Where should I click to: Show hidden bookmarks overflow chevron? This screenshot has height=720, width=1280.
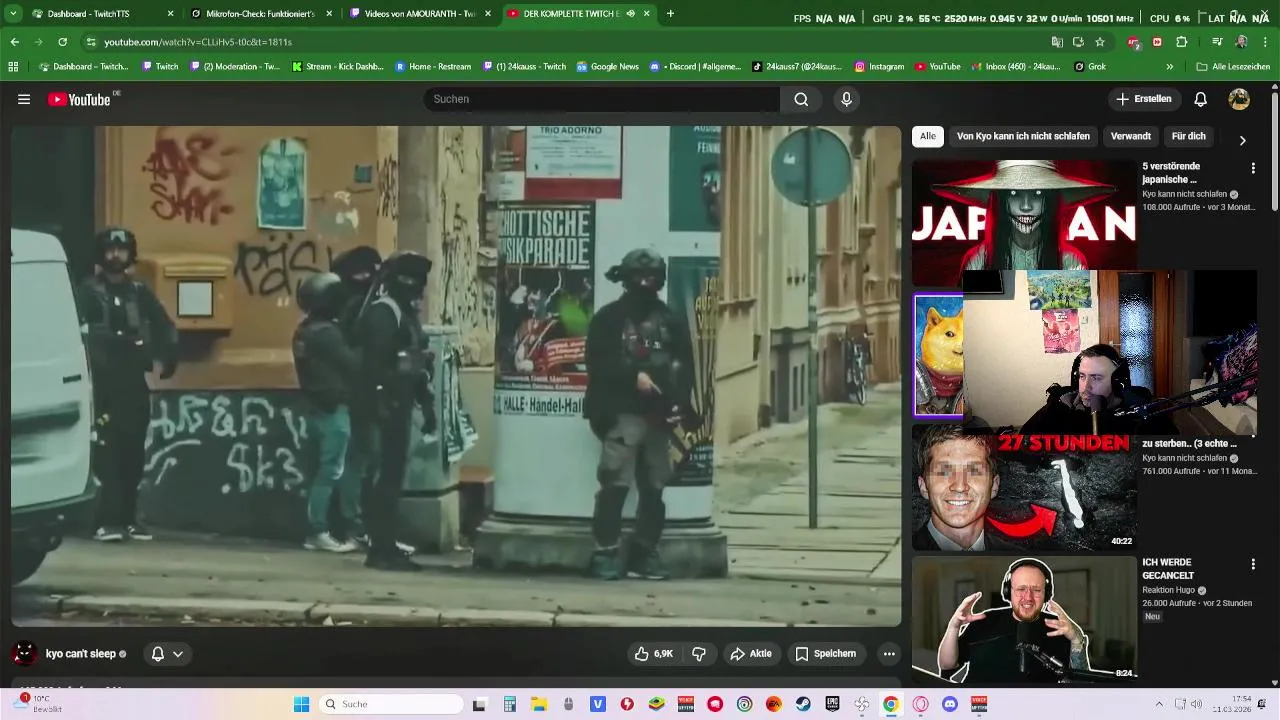click(1170, 66)
